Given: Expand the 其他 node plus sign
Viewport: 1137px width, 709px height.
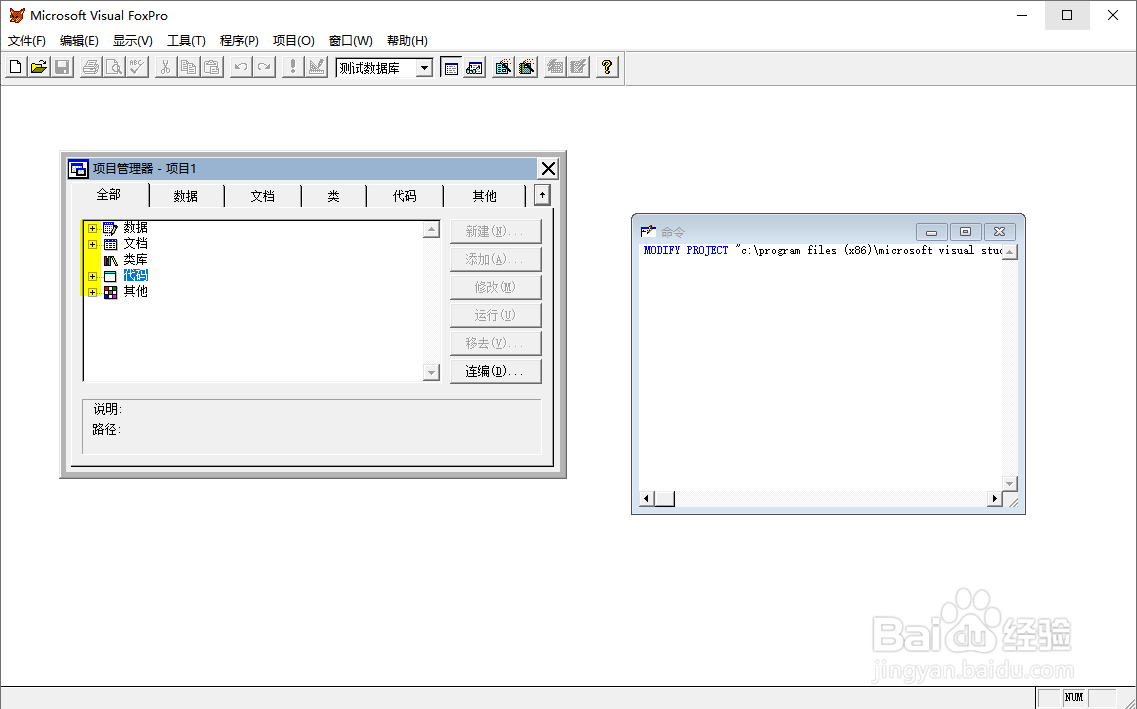Looking at the screenshot, I should 93,292.
